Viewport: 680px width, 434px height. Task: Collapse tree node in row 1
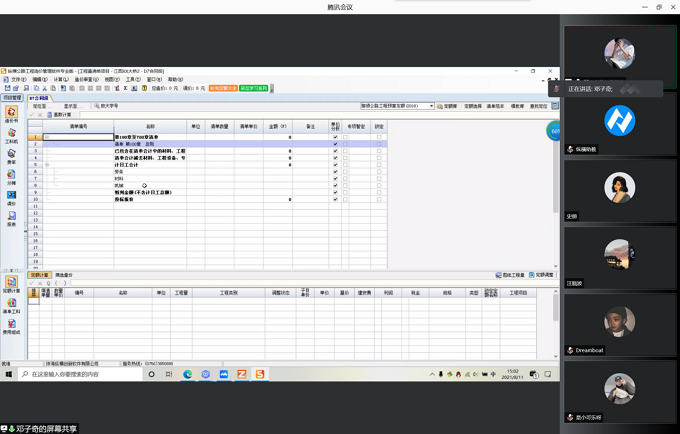[x=47, y=137]
